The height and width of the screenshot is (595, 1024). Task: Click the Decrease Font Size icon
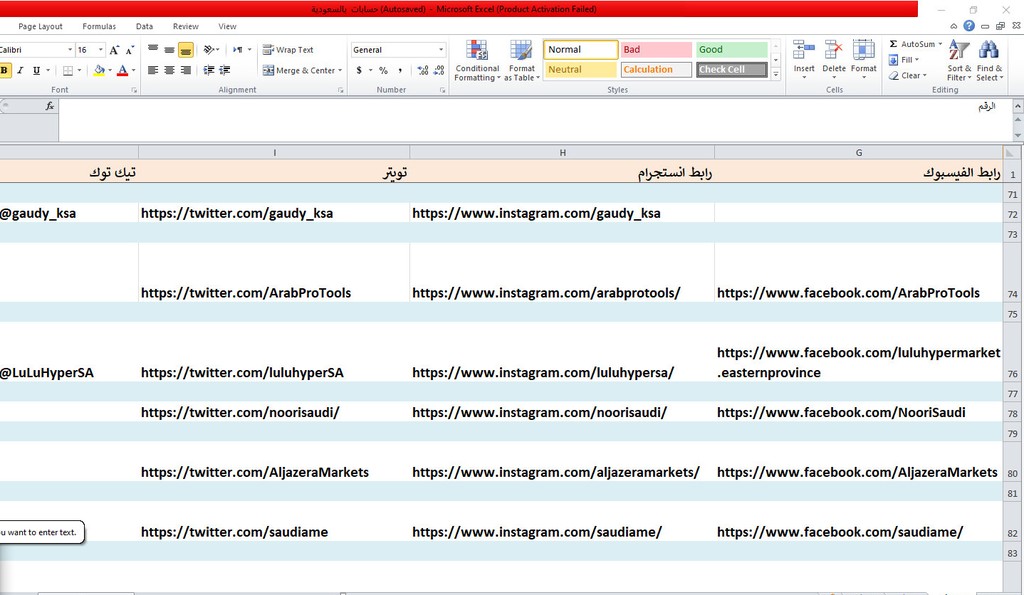129,50
